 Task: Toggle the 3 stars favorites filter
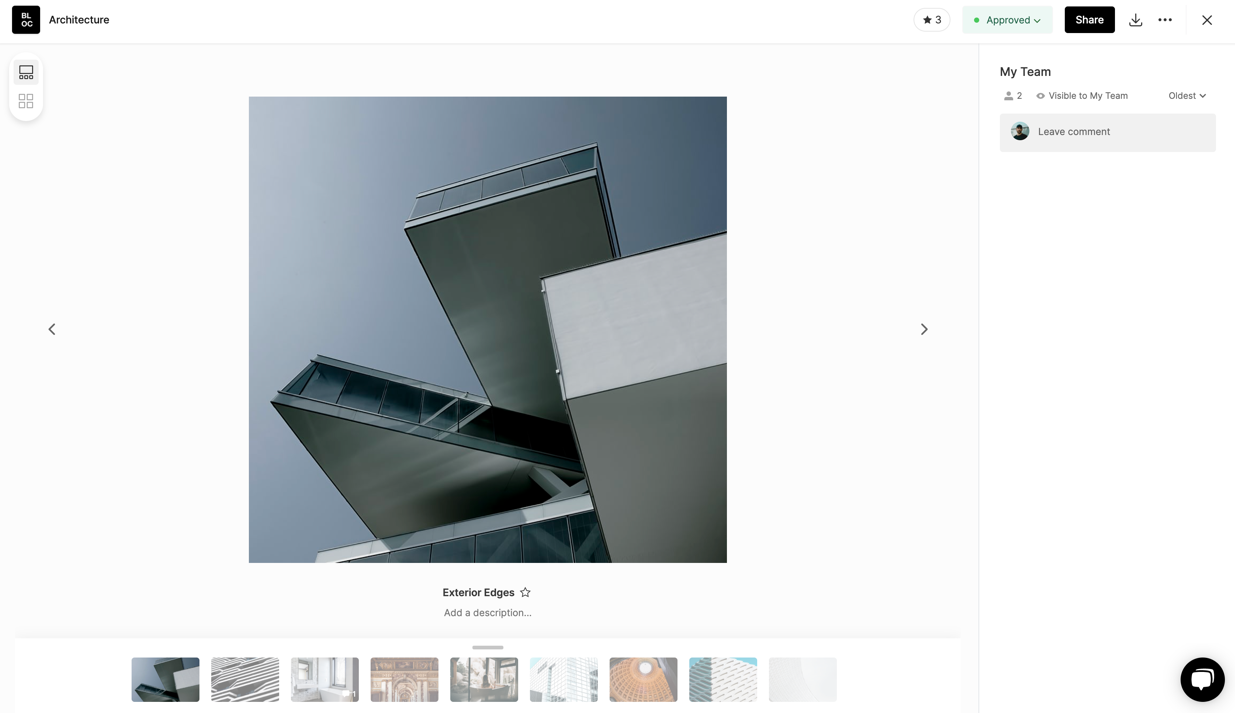(x=931, y=20)
